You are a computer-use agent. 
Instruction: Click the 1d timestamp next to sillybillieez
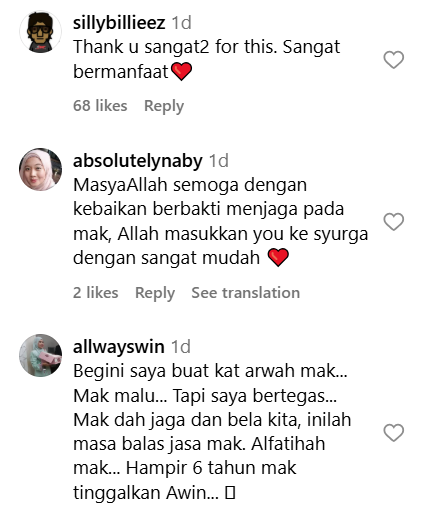tap(182, 23)
